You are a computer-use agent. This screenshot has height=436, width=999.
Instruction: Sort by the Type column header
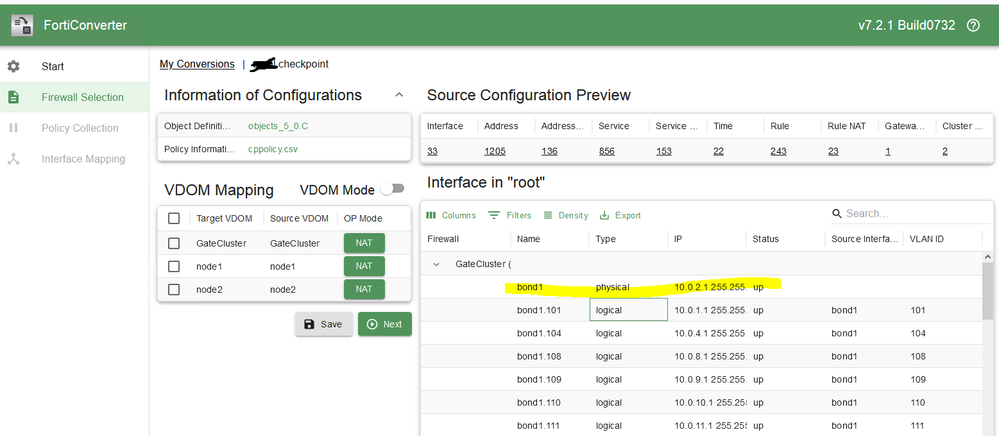click(606, 239)
